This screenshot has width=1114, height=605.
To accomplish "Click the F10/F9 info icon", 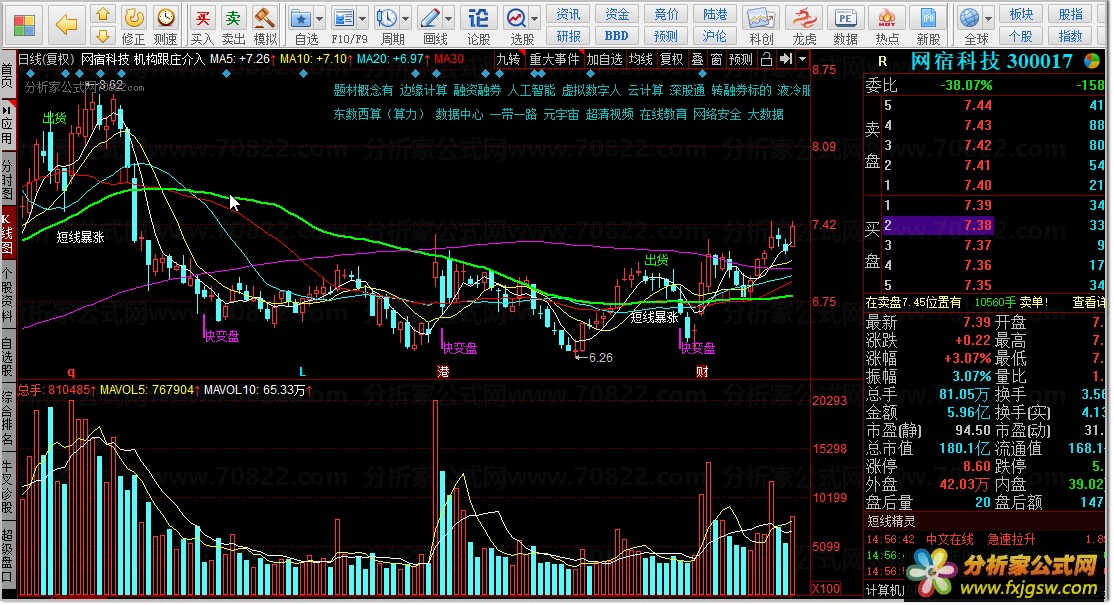I will (344, 18).
